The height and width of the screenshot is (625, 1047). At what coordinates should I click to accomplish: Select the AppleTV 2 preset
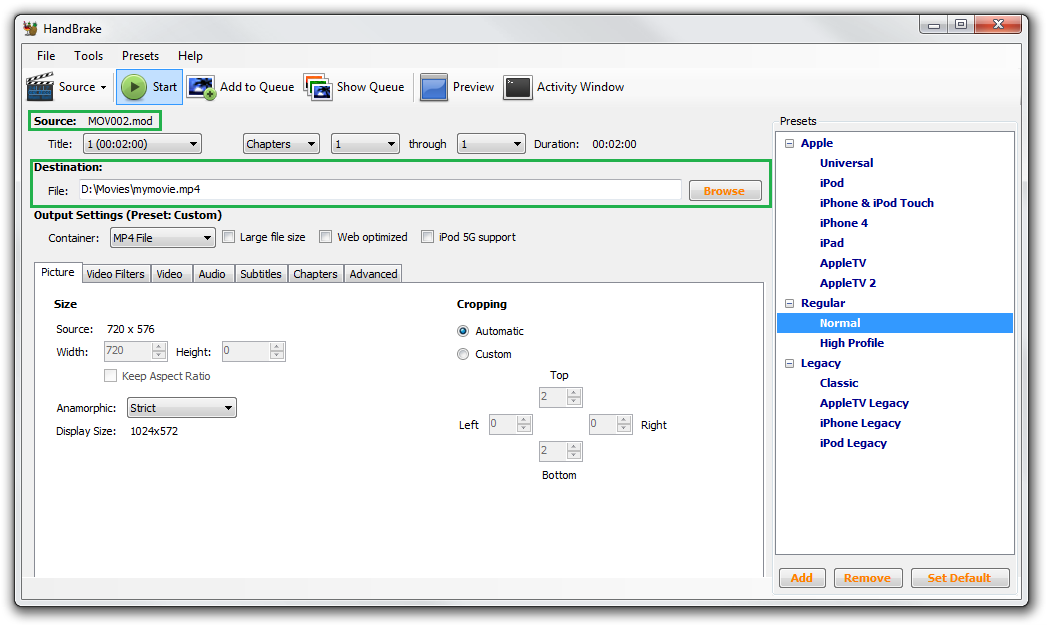click(848, 283)
